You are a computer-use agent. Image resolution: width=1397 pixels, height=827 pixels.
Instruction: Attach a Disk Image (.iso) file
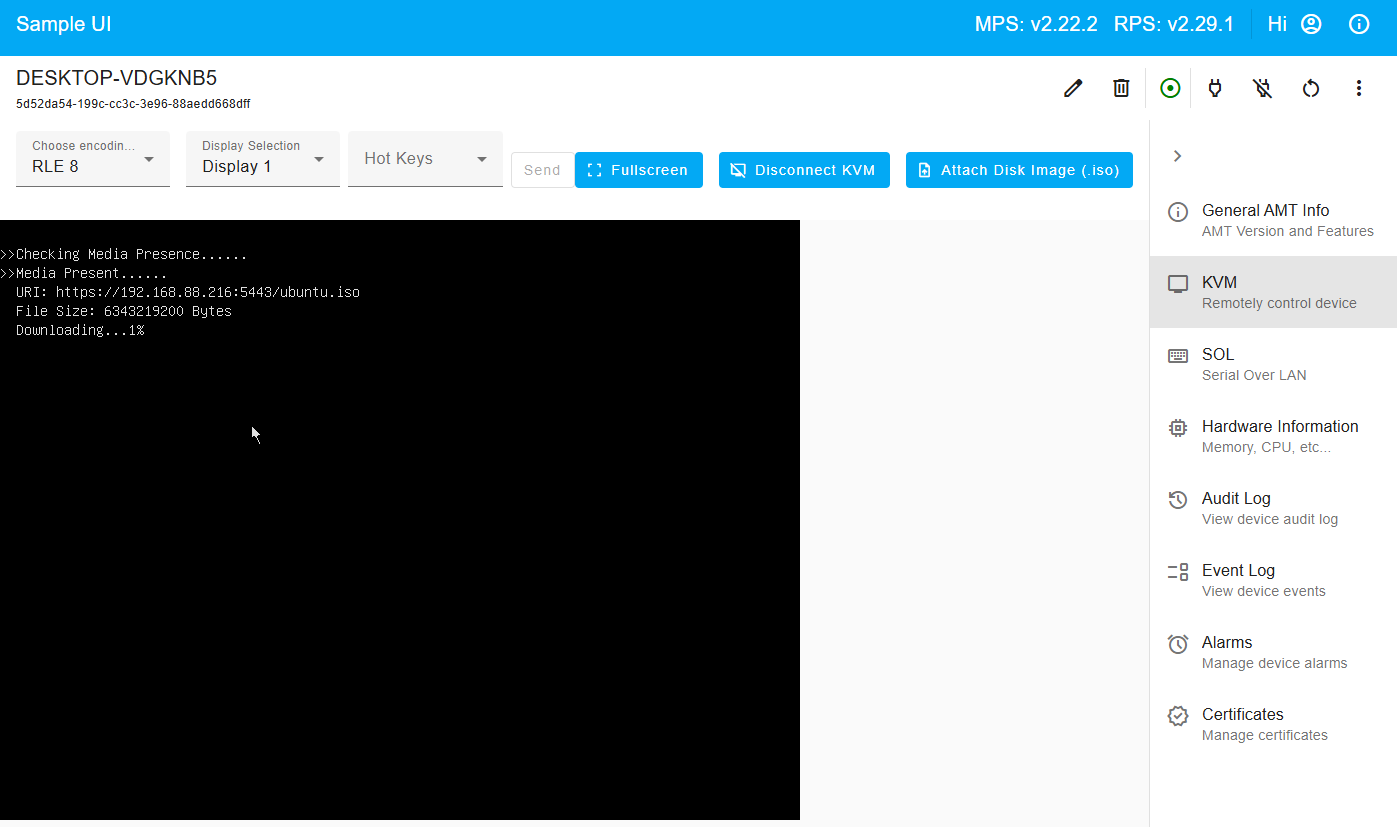tap(1018, 170)
